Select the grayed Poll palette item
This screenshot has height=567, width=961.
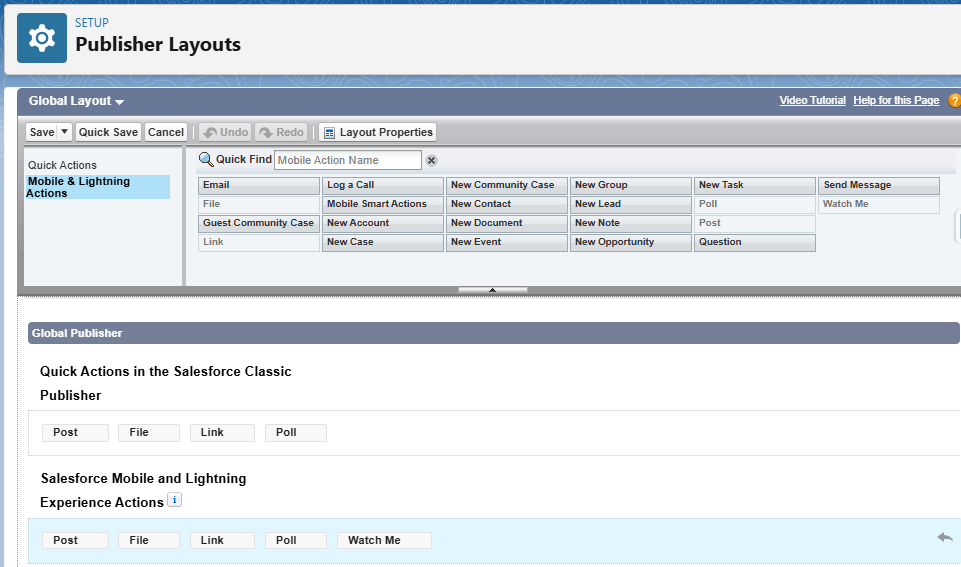click(x=754, y=204)
